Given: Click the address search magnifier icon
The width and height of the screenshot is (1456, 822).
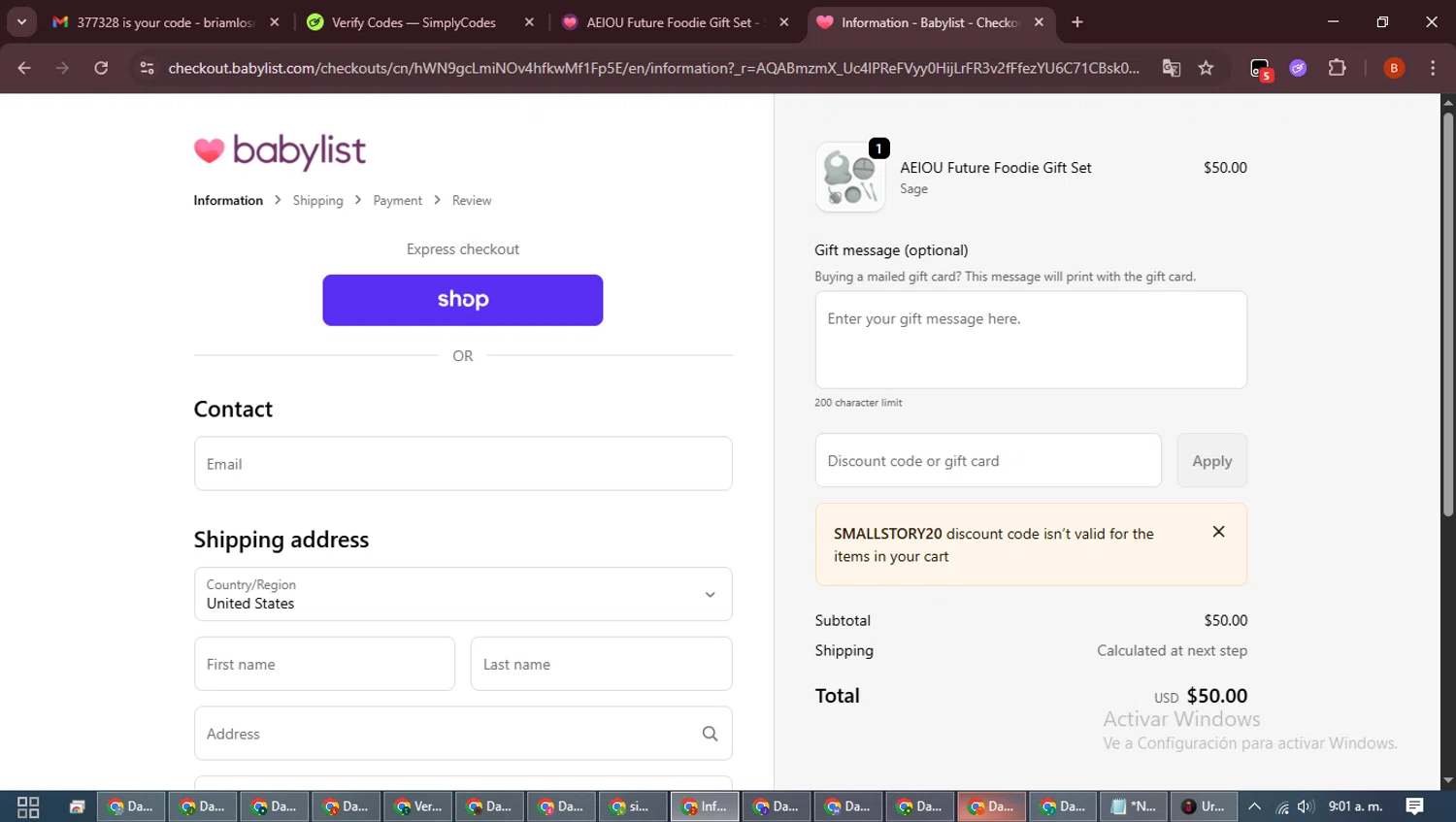Looking at the screenshot, I should [x=710, y=734].
